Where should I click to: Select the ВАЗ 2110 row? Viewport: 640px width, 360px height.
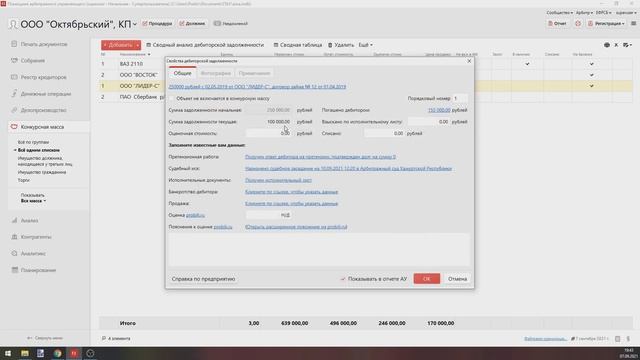(131, 64)
